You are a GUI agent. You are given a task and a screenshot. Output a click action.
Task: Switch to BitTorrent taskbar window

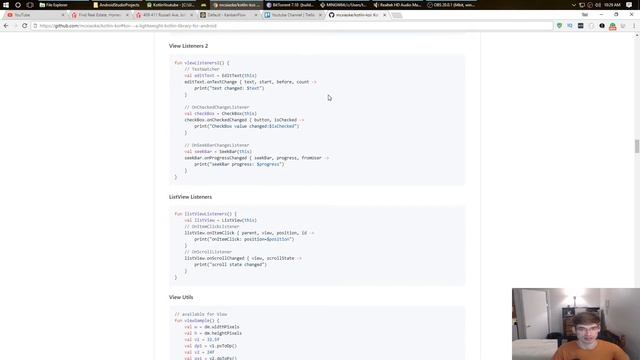(290, 5)
